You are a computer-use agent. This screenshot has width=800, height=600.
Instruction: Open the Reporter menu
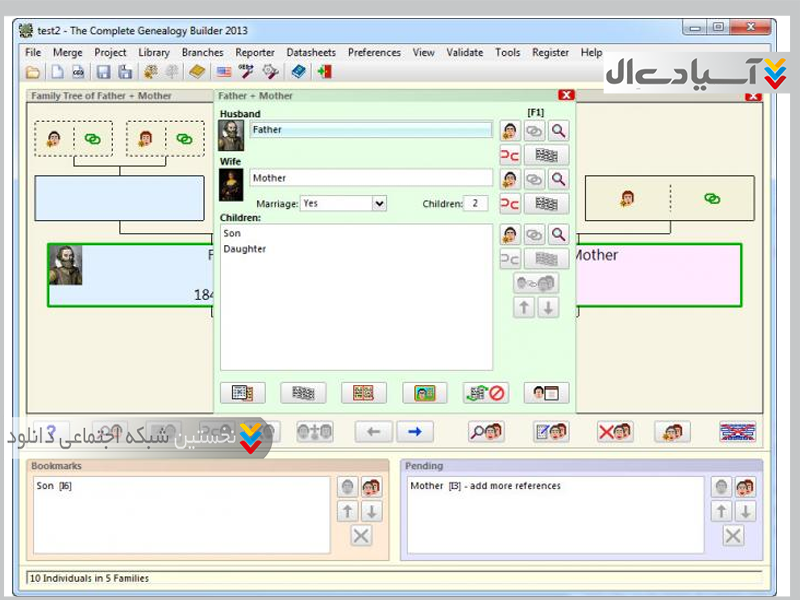pos(255,53)
